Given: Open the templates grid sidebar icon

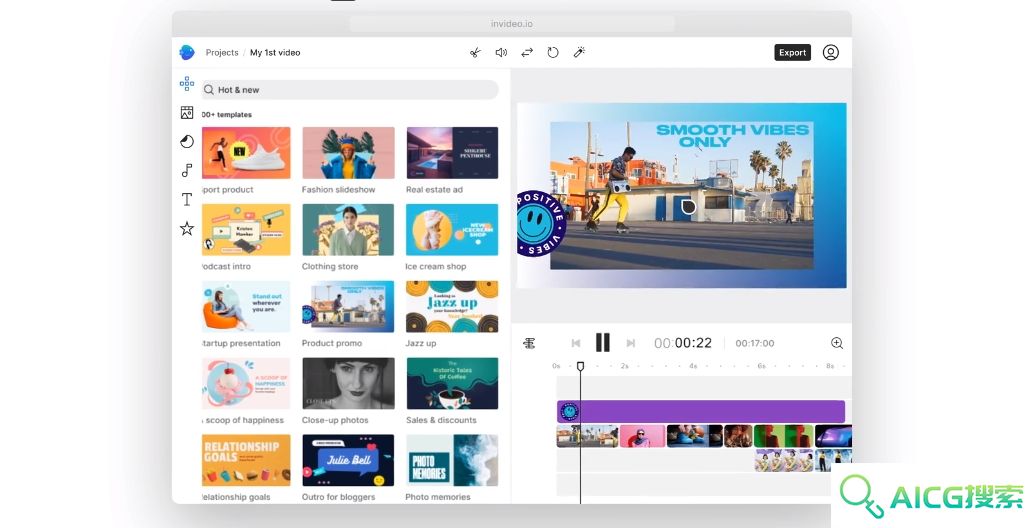Looking at the screenshot, I should point(187,84).
